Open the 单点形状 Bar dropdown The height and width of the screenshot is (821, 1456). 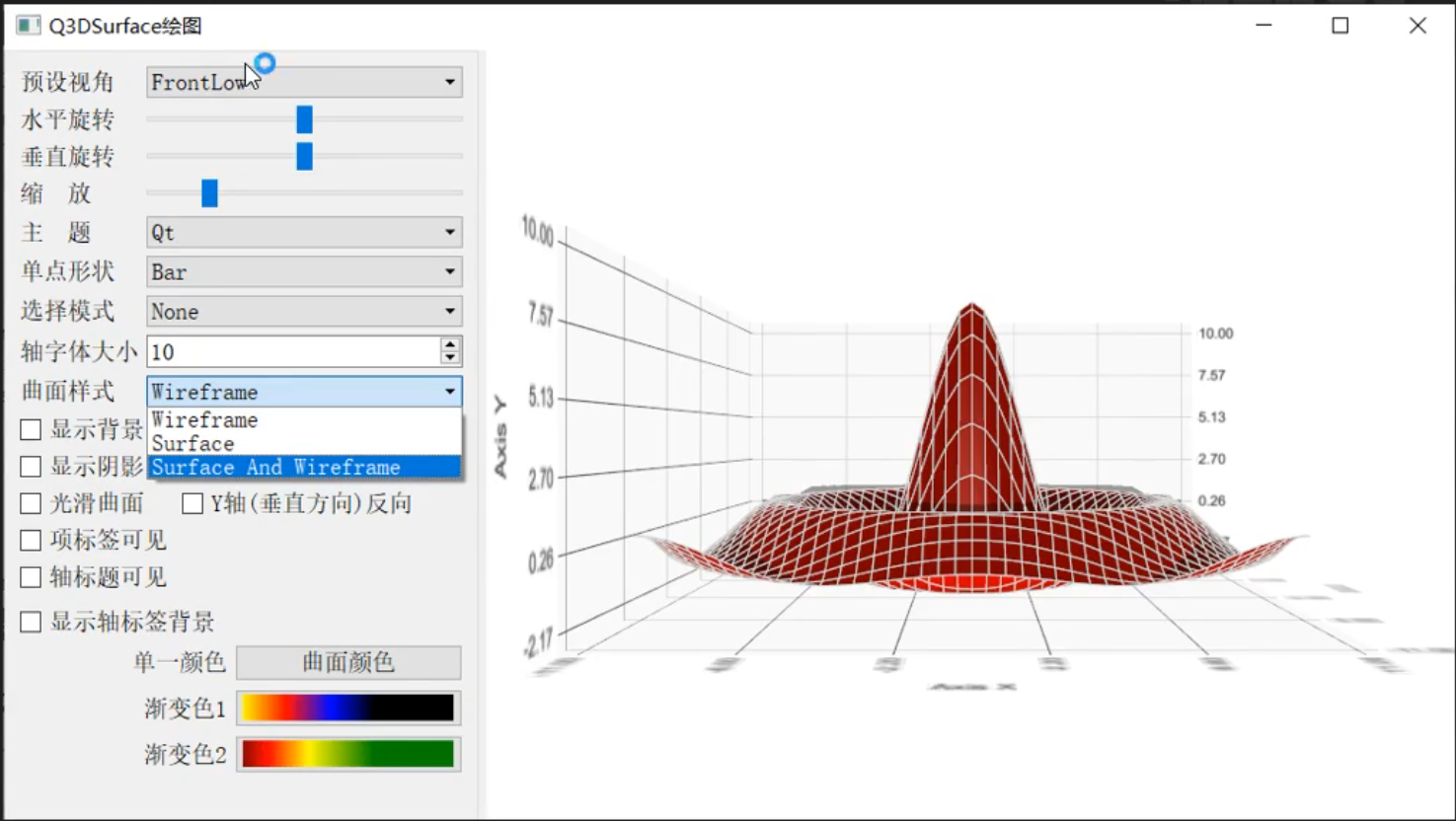coord(303,272)
